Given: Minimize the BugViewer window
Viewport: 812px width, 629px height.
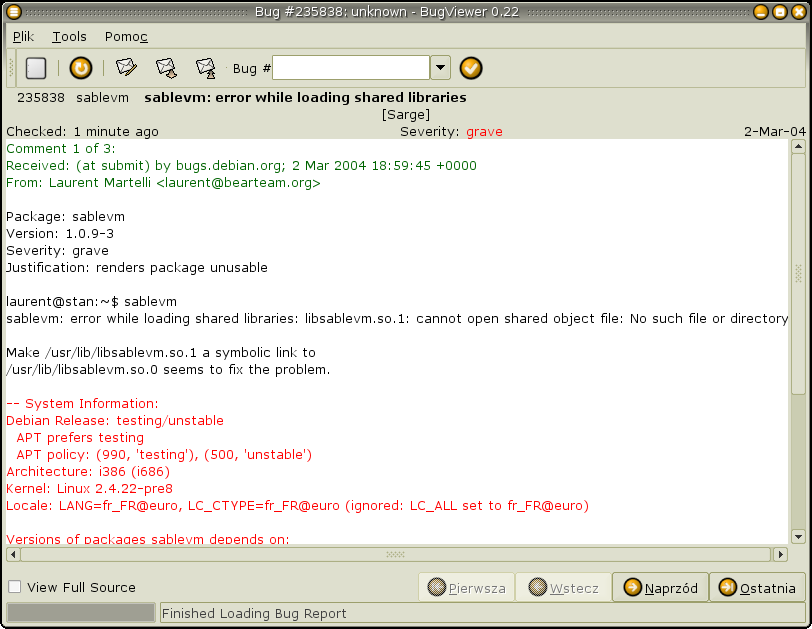Looking at the screenshot, I should pyautogui.click(x=761, y=11).
